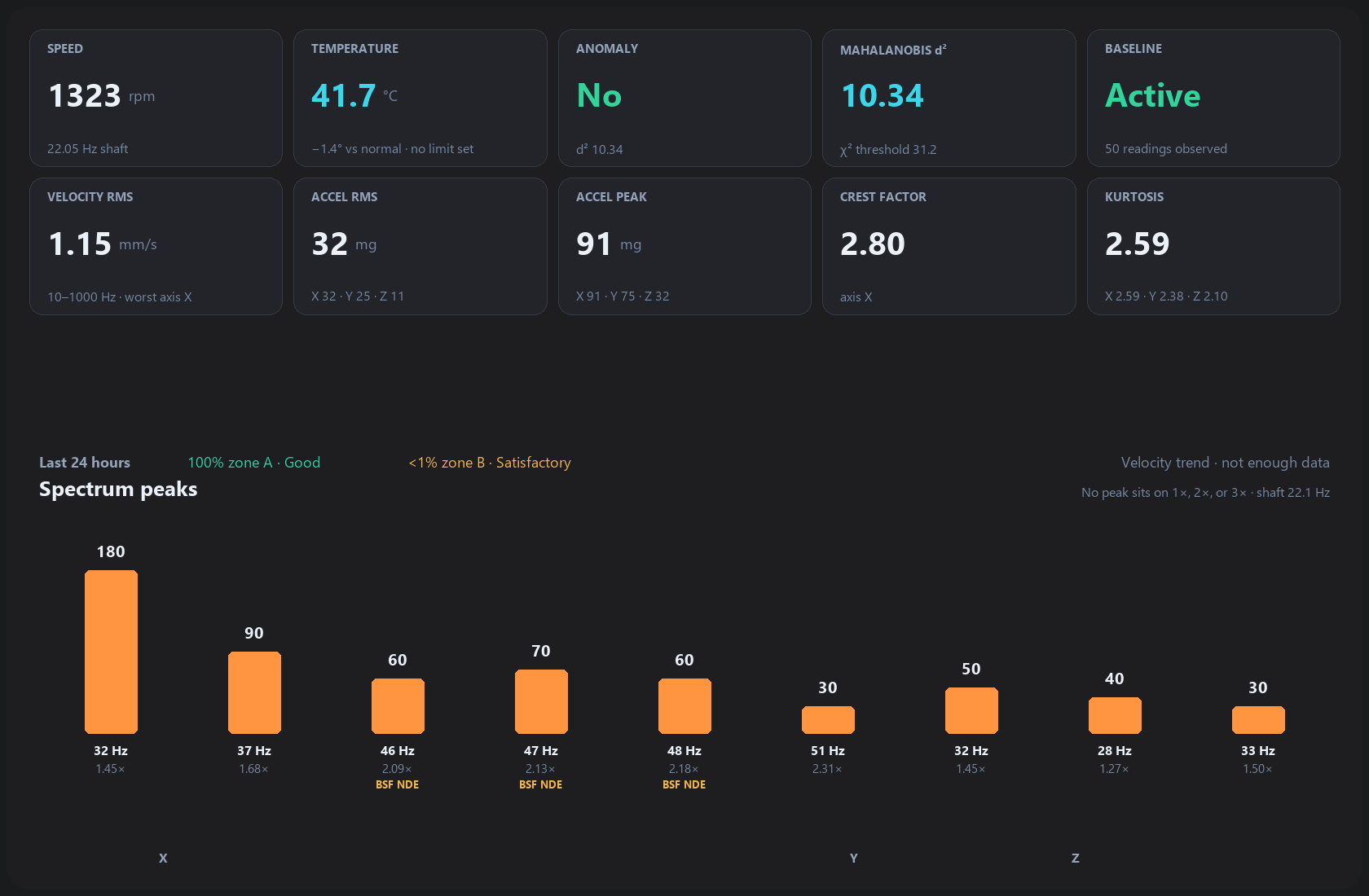Click the 'X 32 · Y 25 · Z 11' breakdown
The image size is (1369, 896).
(358, 296)
